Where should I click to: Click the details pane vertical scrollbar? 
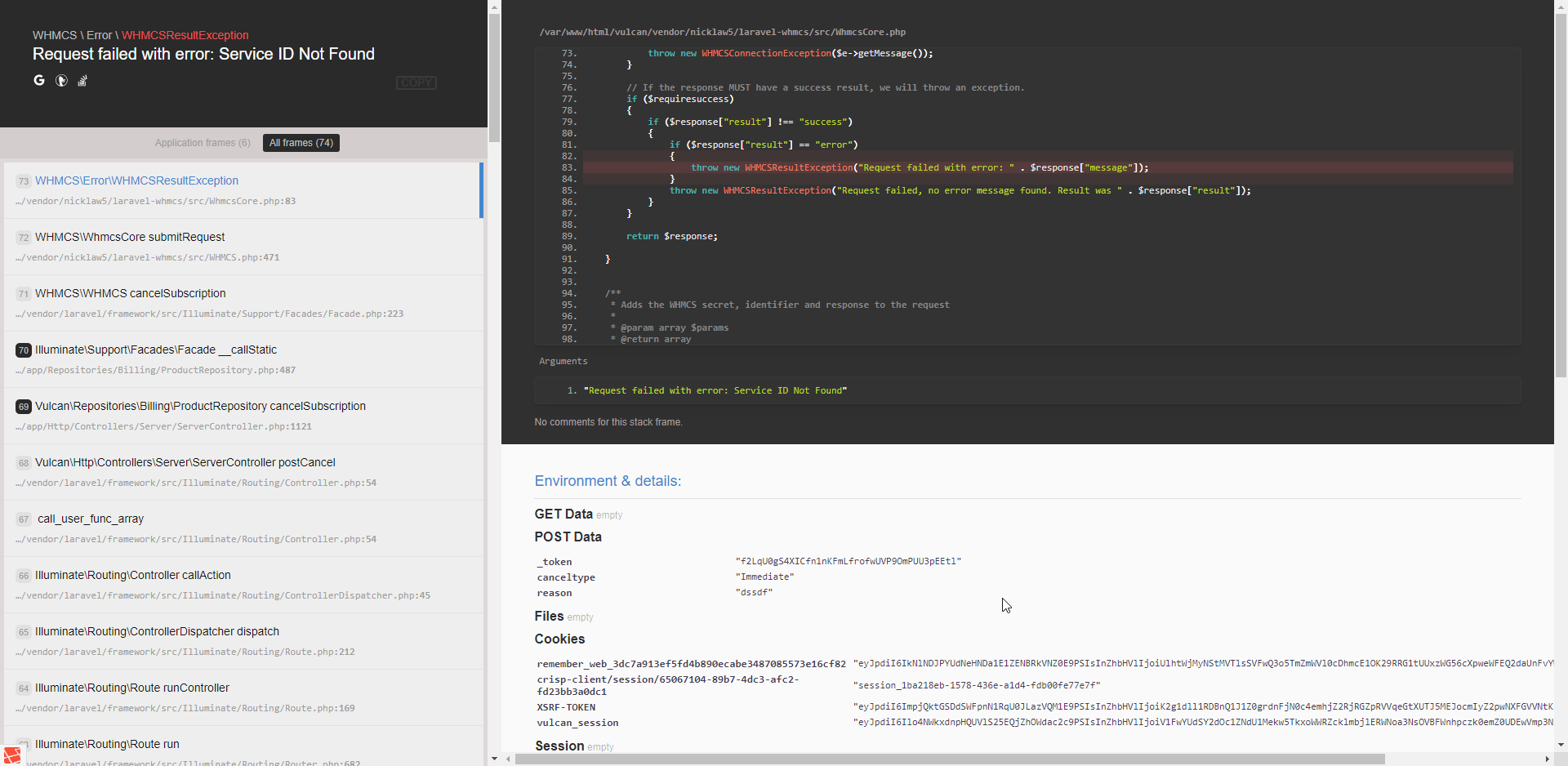1561,245
